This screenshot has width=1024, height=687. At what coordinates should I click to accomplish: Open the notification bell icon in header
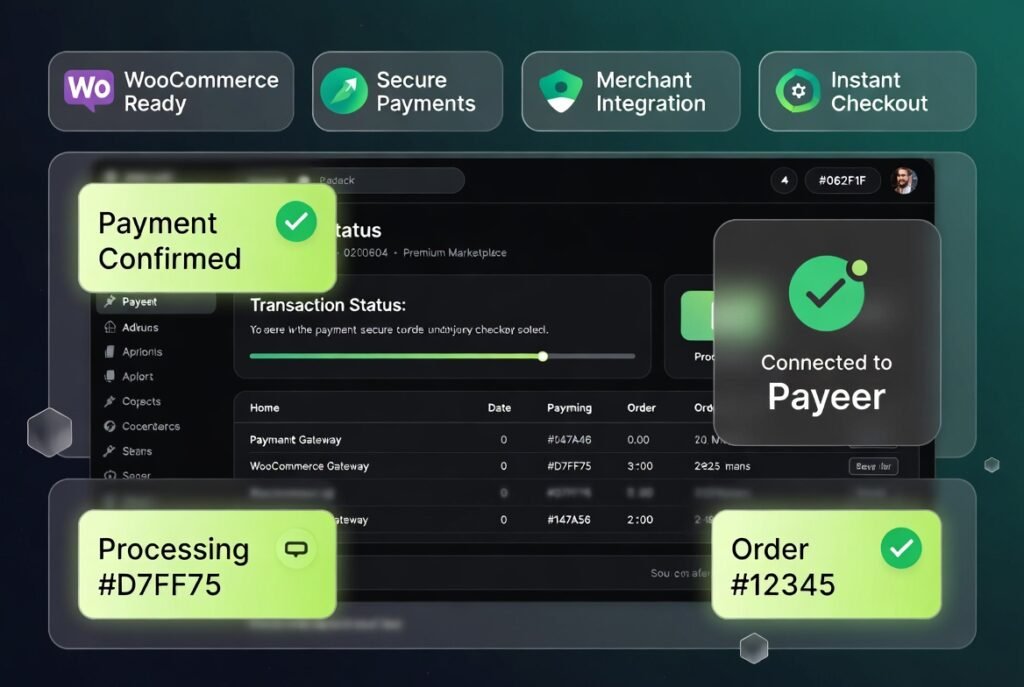pos(784,180)
